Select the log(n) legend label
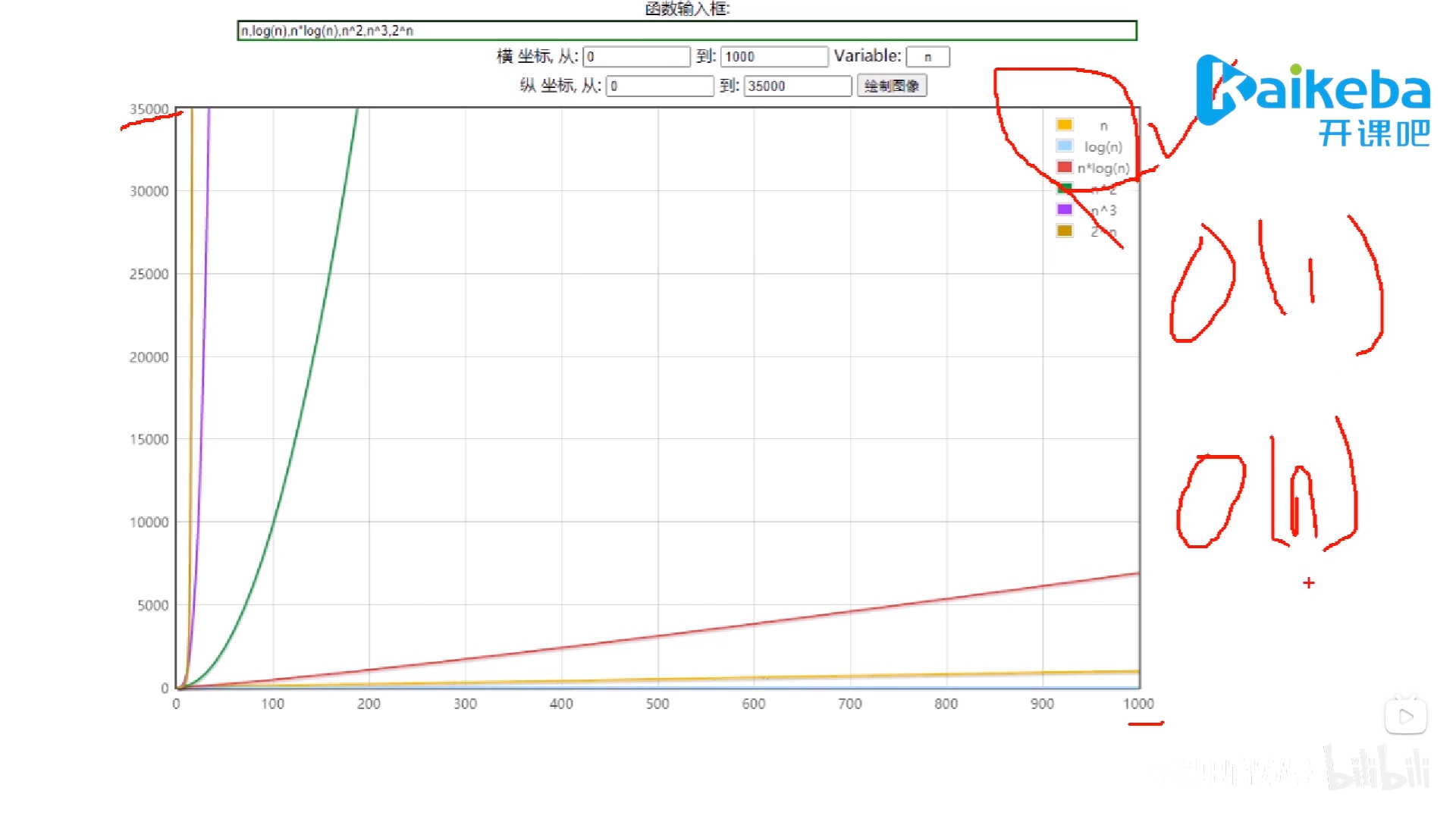Screen dimensions: 1456x819 (1103, 147)
